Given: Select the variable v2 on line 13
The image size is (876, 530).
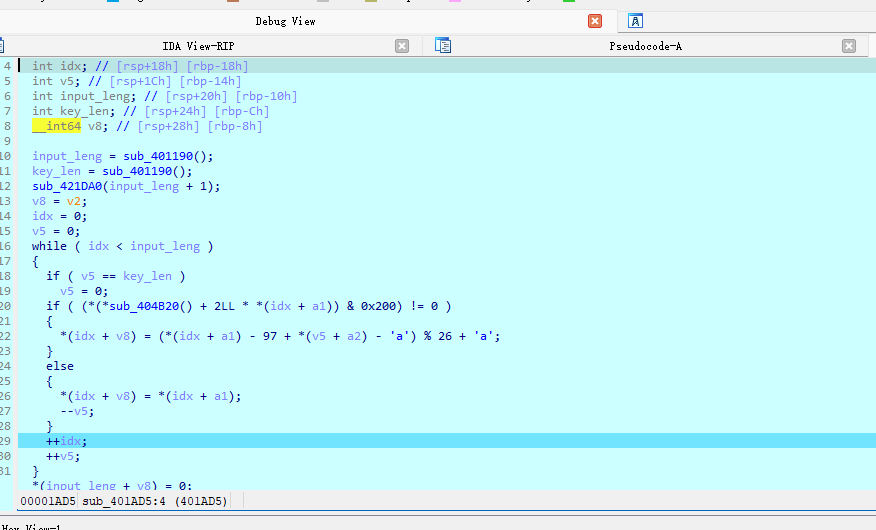Looking at the screenshot, I should [74, 202].
